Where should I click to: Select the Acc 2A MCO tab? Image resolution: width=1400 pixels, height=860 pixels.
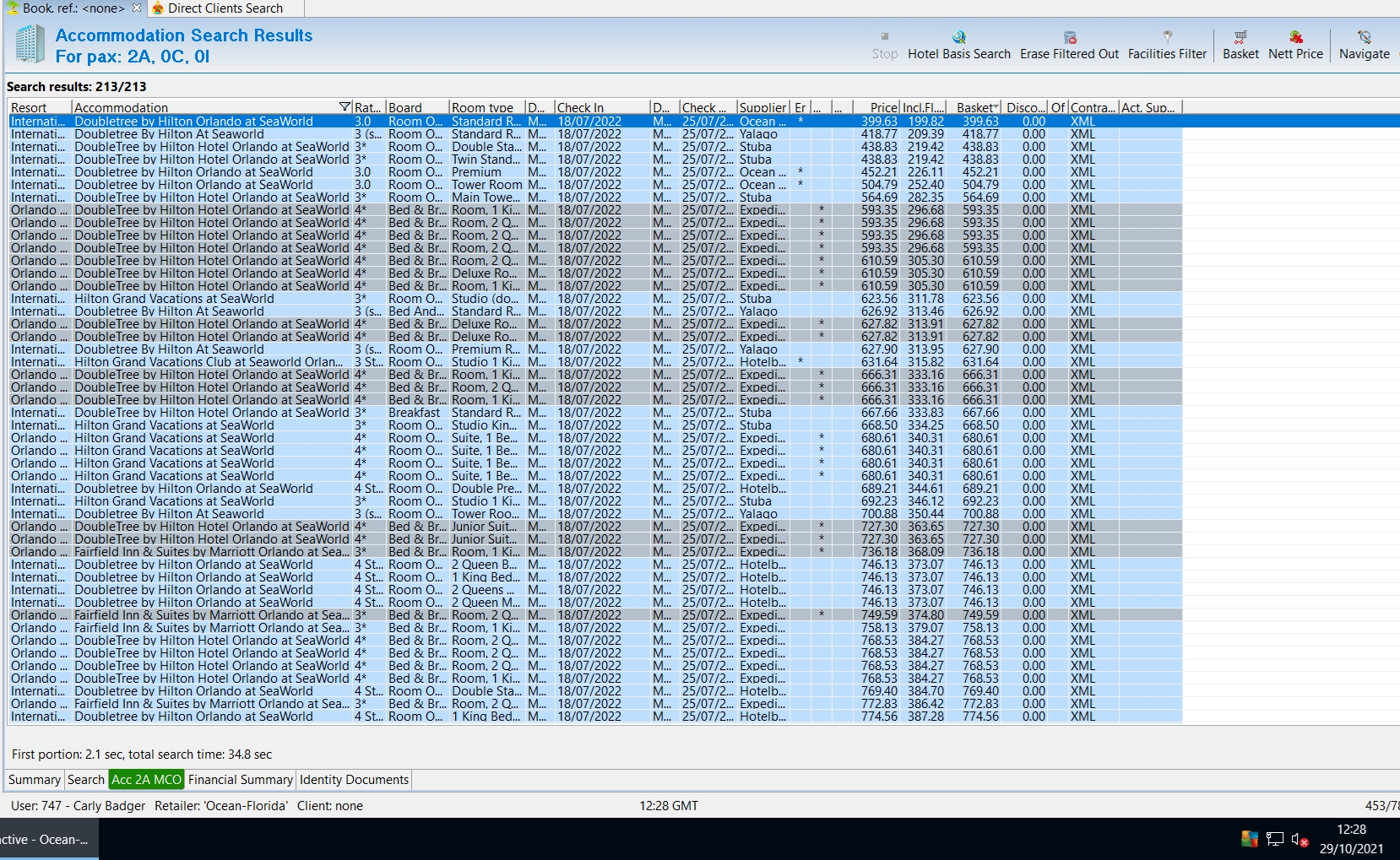147,780
